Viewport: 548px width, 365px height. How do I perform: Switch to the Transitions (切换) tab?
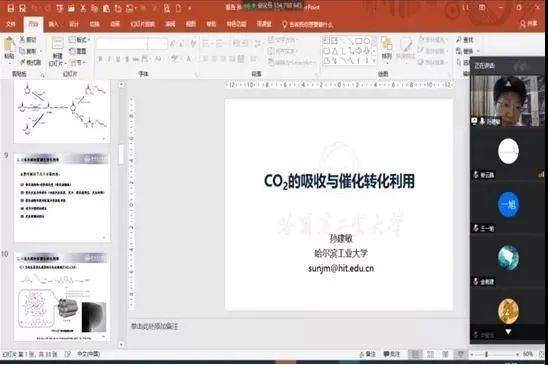click(x=95, y=24)
